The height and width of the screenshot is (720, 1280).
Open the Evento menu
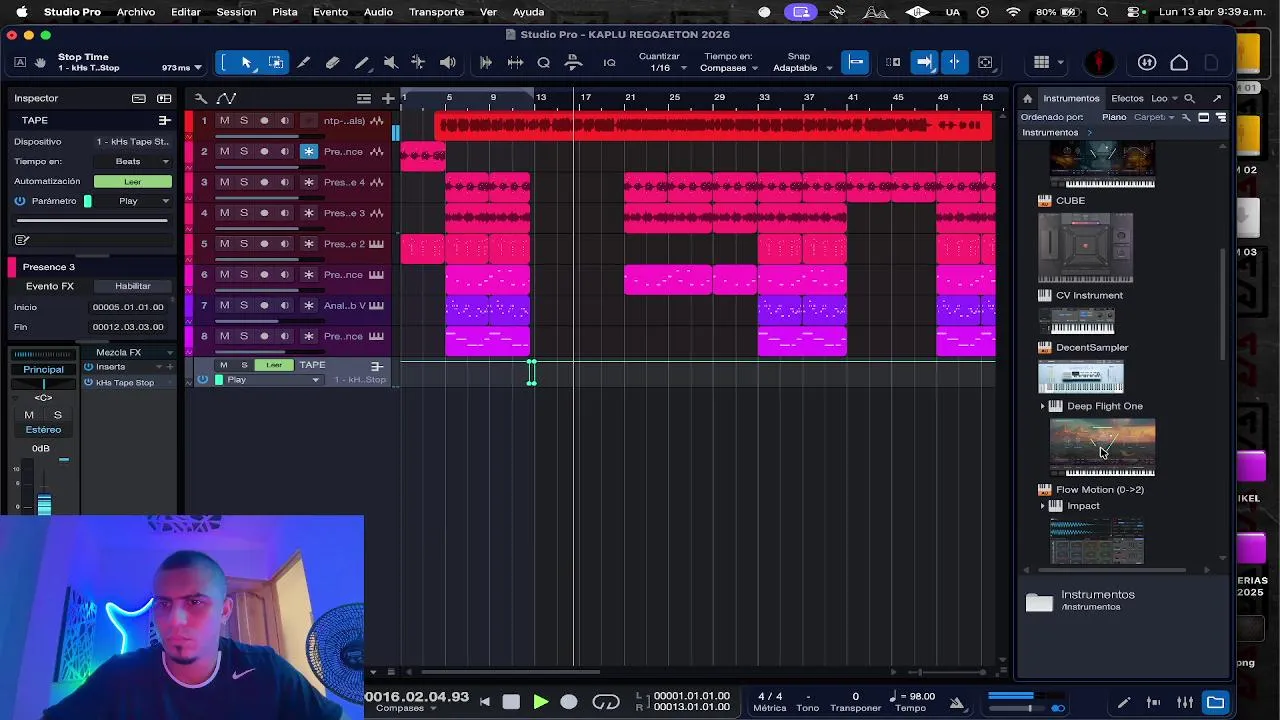pos(330,12)
